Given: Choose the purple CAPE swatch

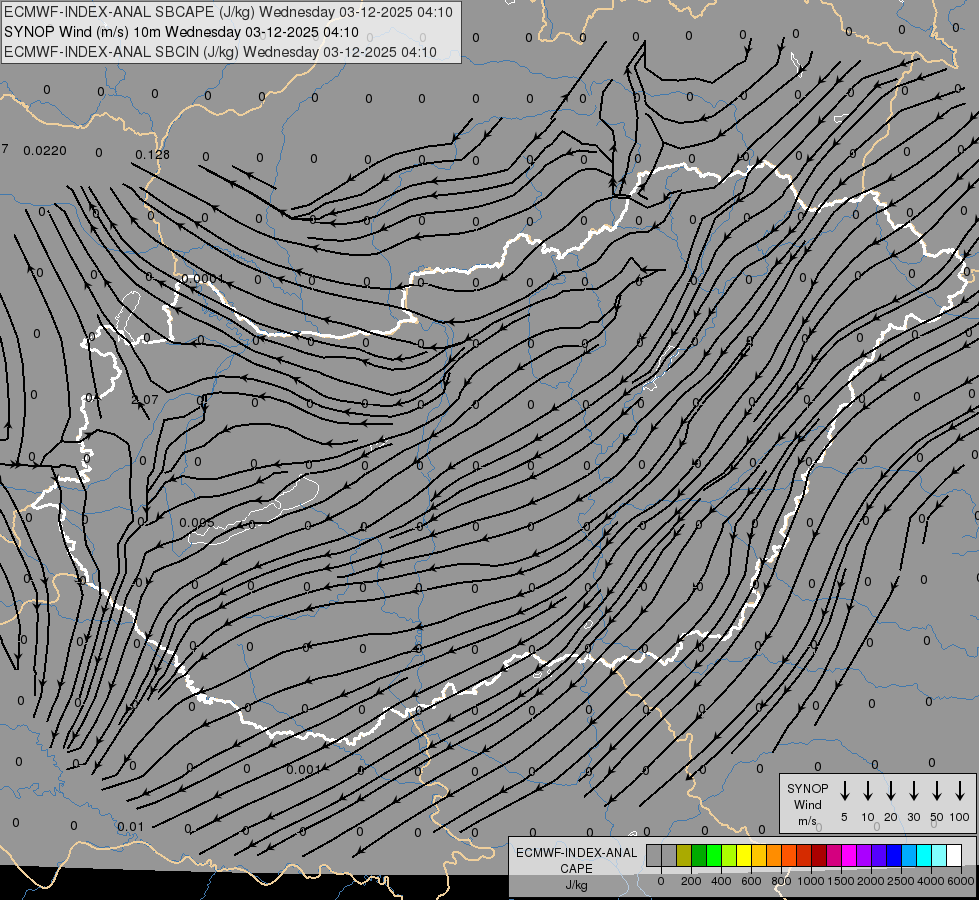Looking at the screenshot, I should coord(863,855).
